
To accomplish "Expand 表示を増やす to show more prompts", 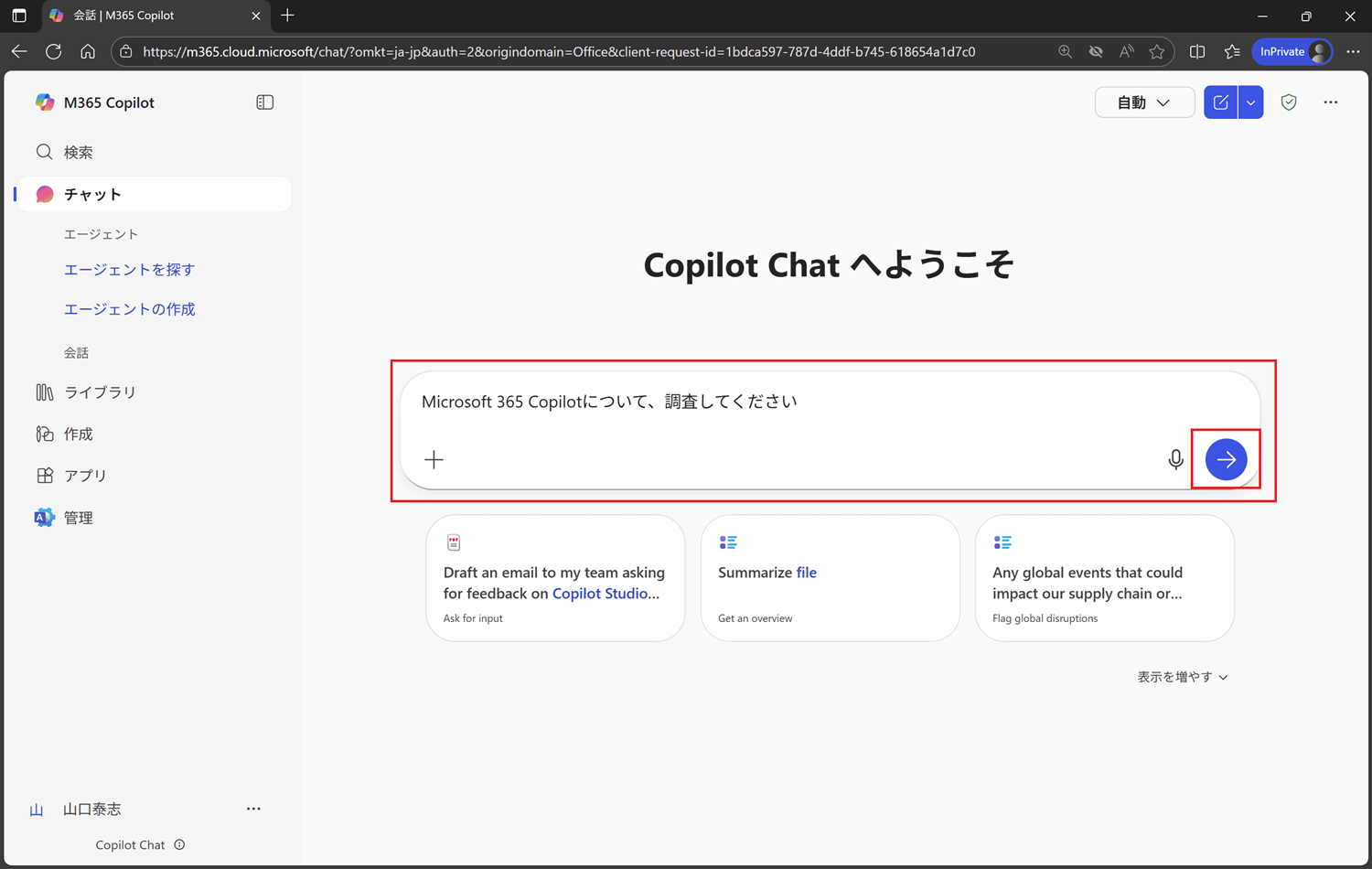I will point(1183,677).
